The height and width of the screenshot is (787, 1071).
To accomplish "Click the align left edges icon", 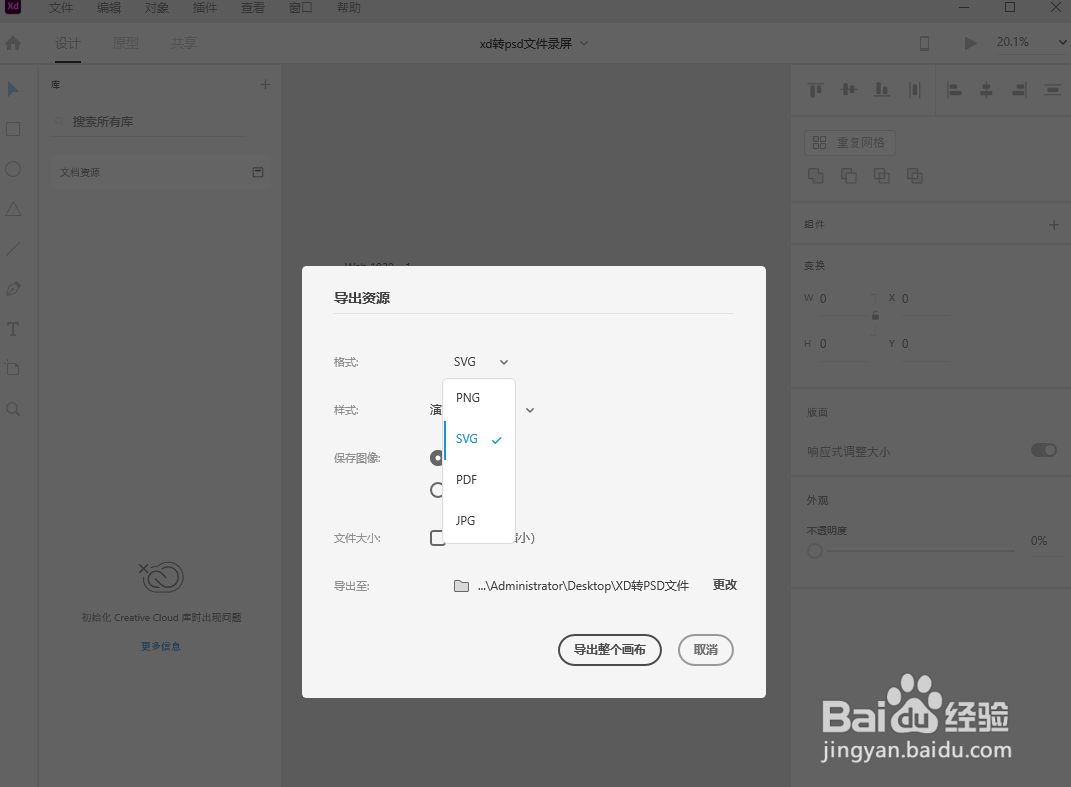I will click(x=954, y=89).
